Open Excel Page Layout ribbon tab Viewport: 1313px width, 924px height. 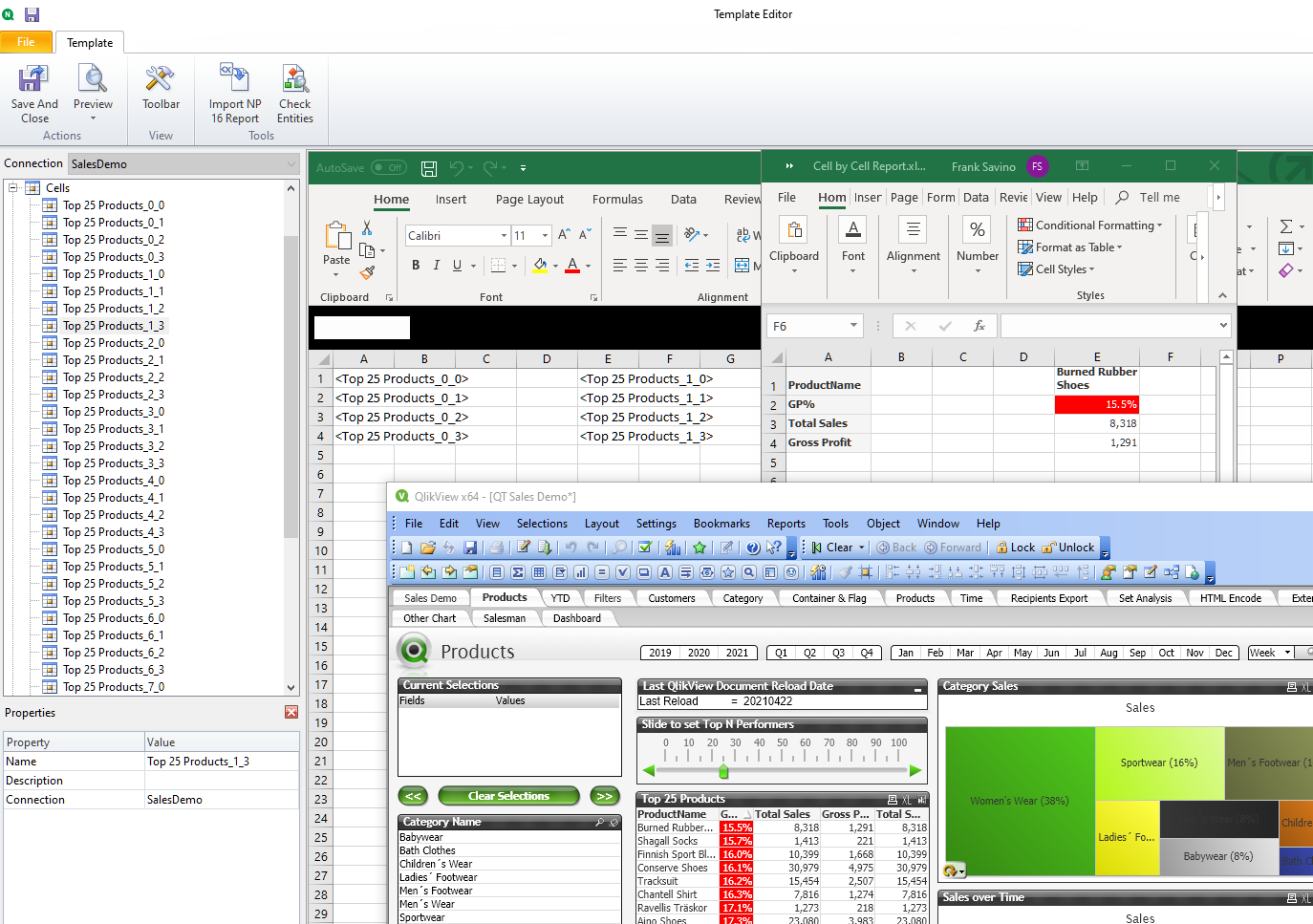click(529, 200)
